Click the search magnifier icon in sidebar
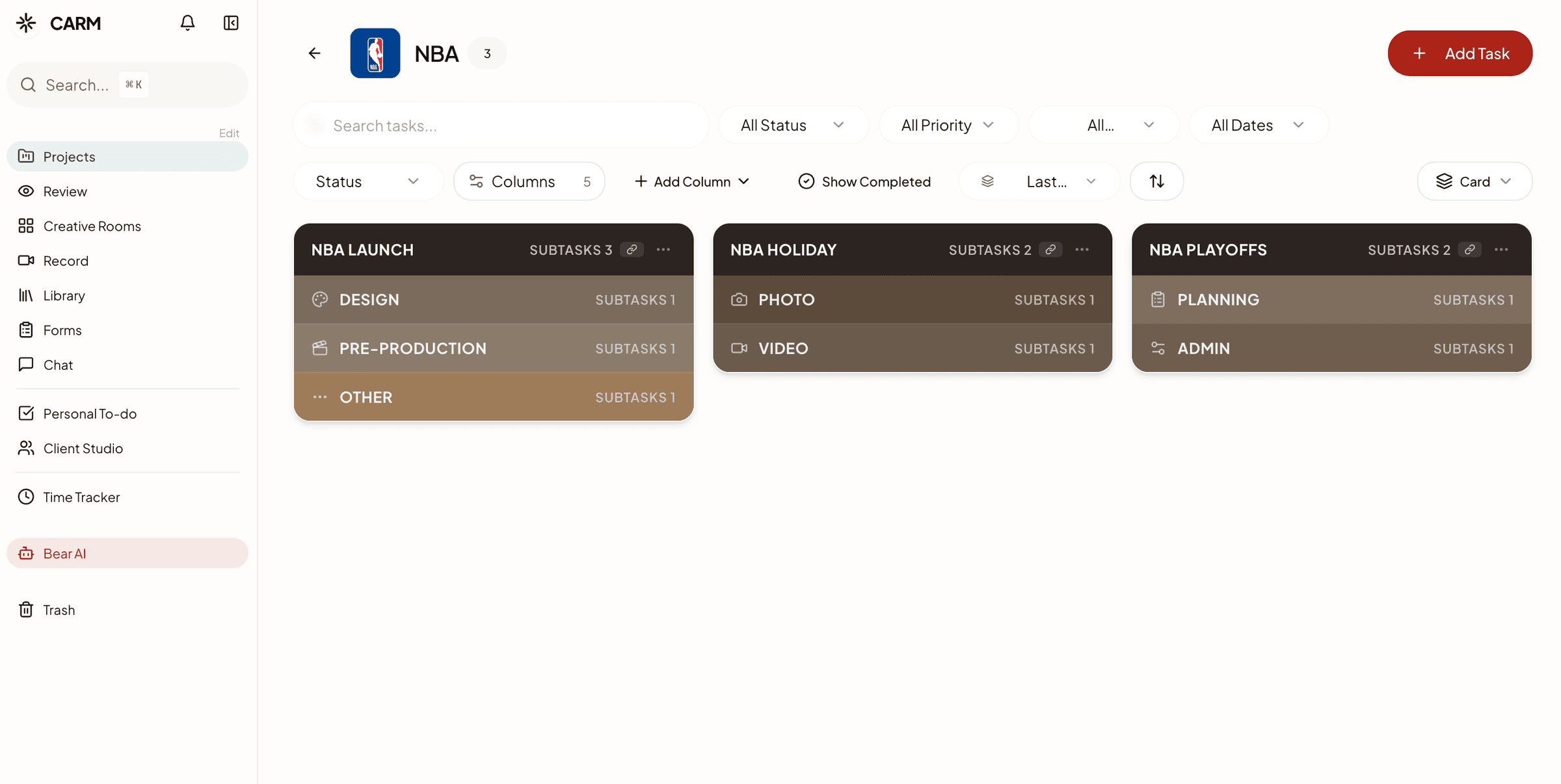The height and width of the screenshot is (784, 1561). (x=28, y=85)
